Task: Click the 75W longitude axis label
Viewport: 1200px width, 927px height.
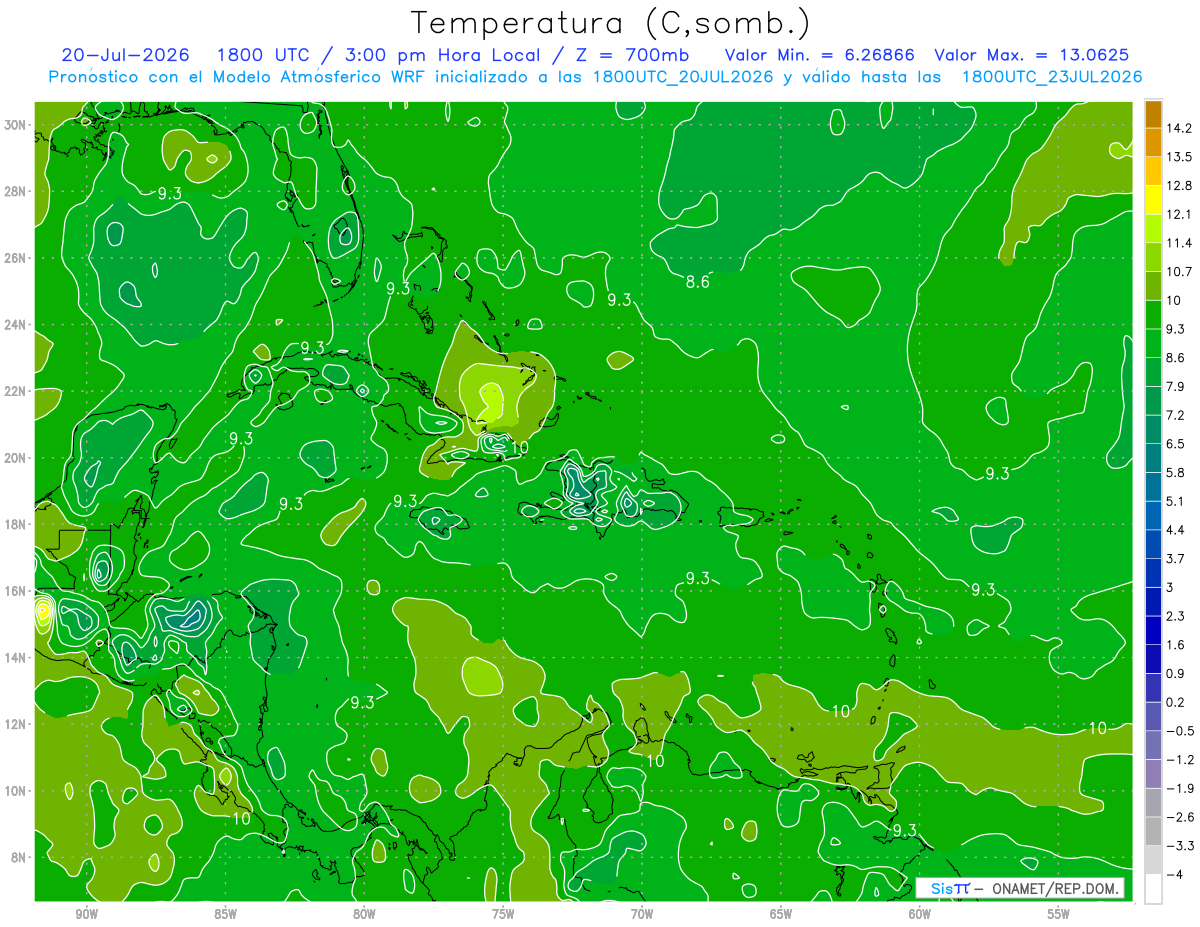Action: pyautogui.click(x=503, y=914)
